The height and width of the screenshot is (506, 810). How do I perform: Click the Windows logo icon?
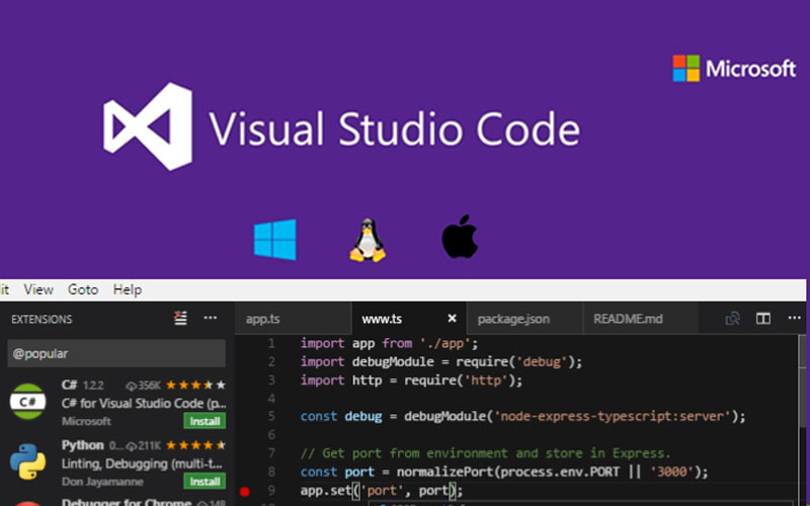point(275,239)
